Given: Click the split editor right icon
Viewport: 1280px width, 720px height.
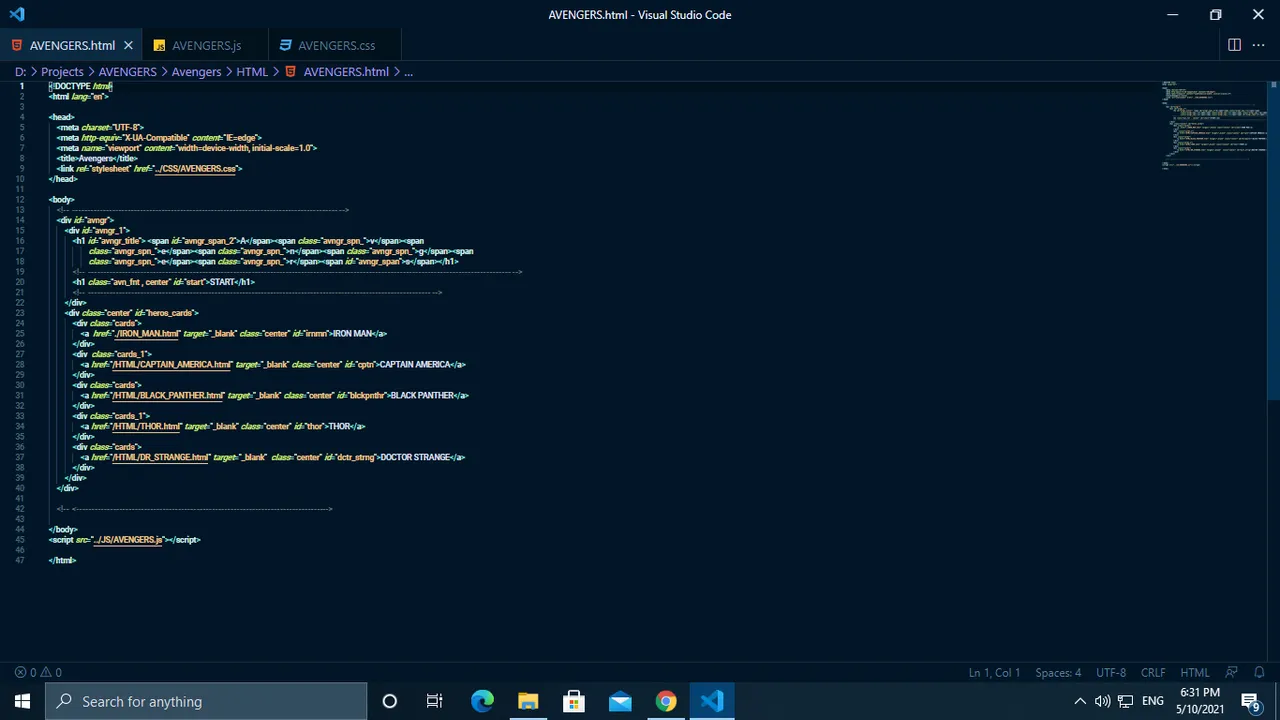Looking at the screenshot, I should click(x=1234, y=45).
